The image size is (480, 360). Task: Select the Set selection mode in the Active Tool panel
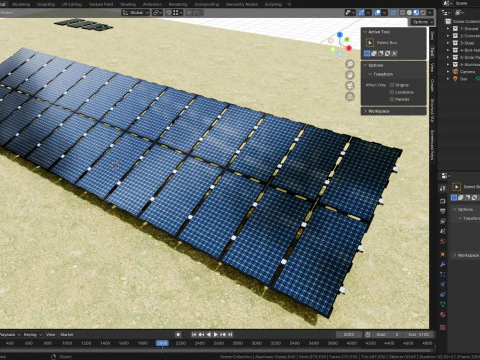367,53
